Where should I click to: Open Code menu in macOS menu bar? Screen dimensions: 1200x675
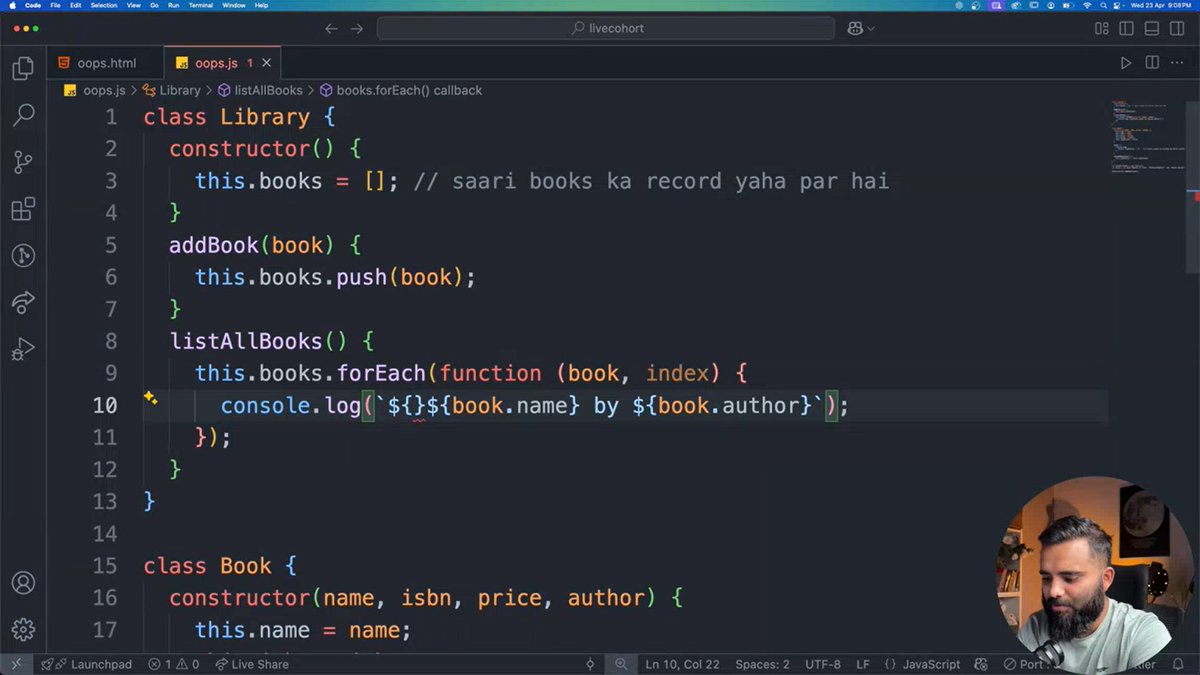click(x=33, y=5)
